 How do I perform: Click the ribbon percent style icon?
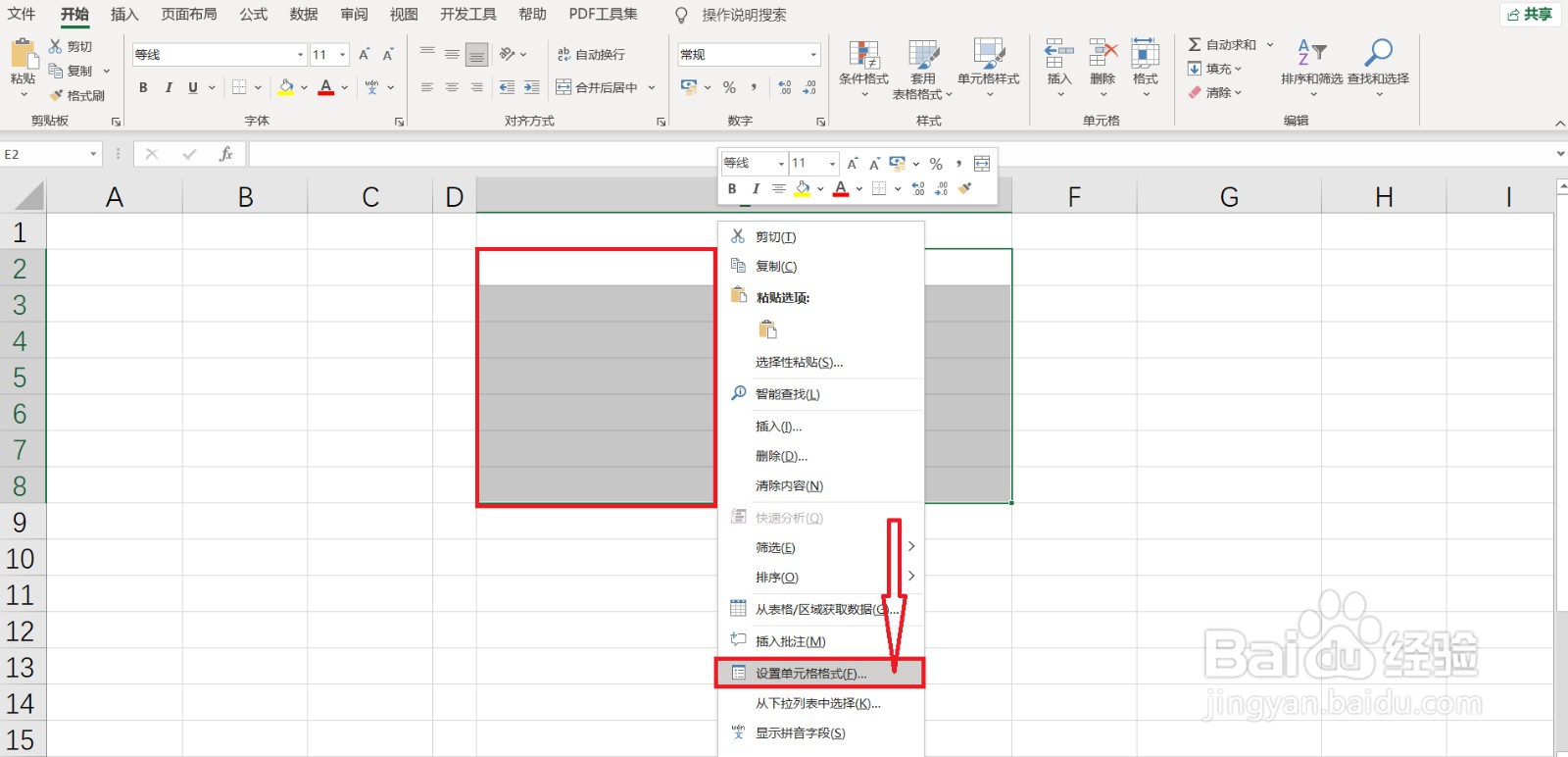(x=729, y=87)
